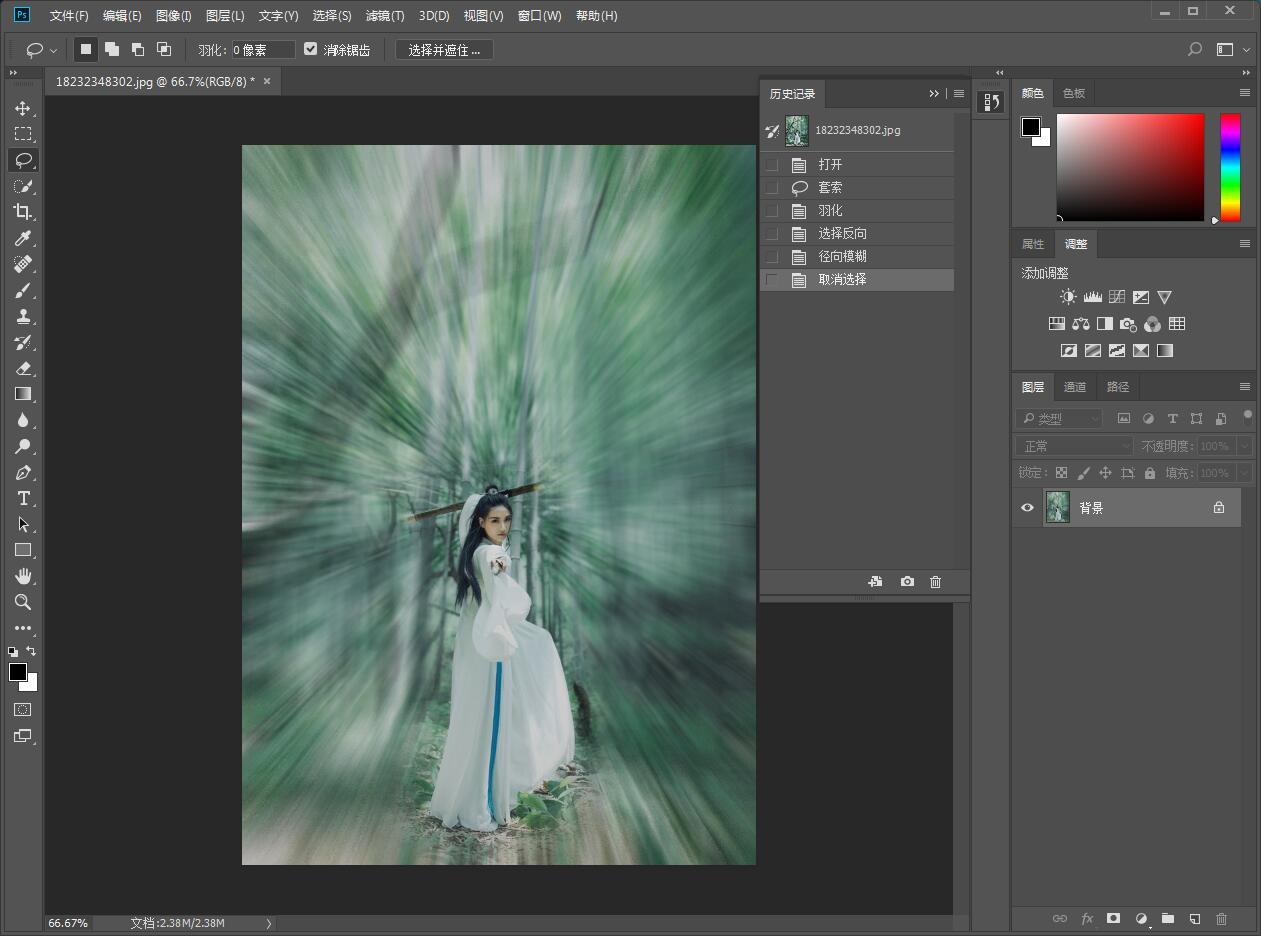Image resolution: width=1261 pixels, height=936 pixels.
Task: Set history brush source at 选择反向 step
Action: [771, 233]
